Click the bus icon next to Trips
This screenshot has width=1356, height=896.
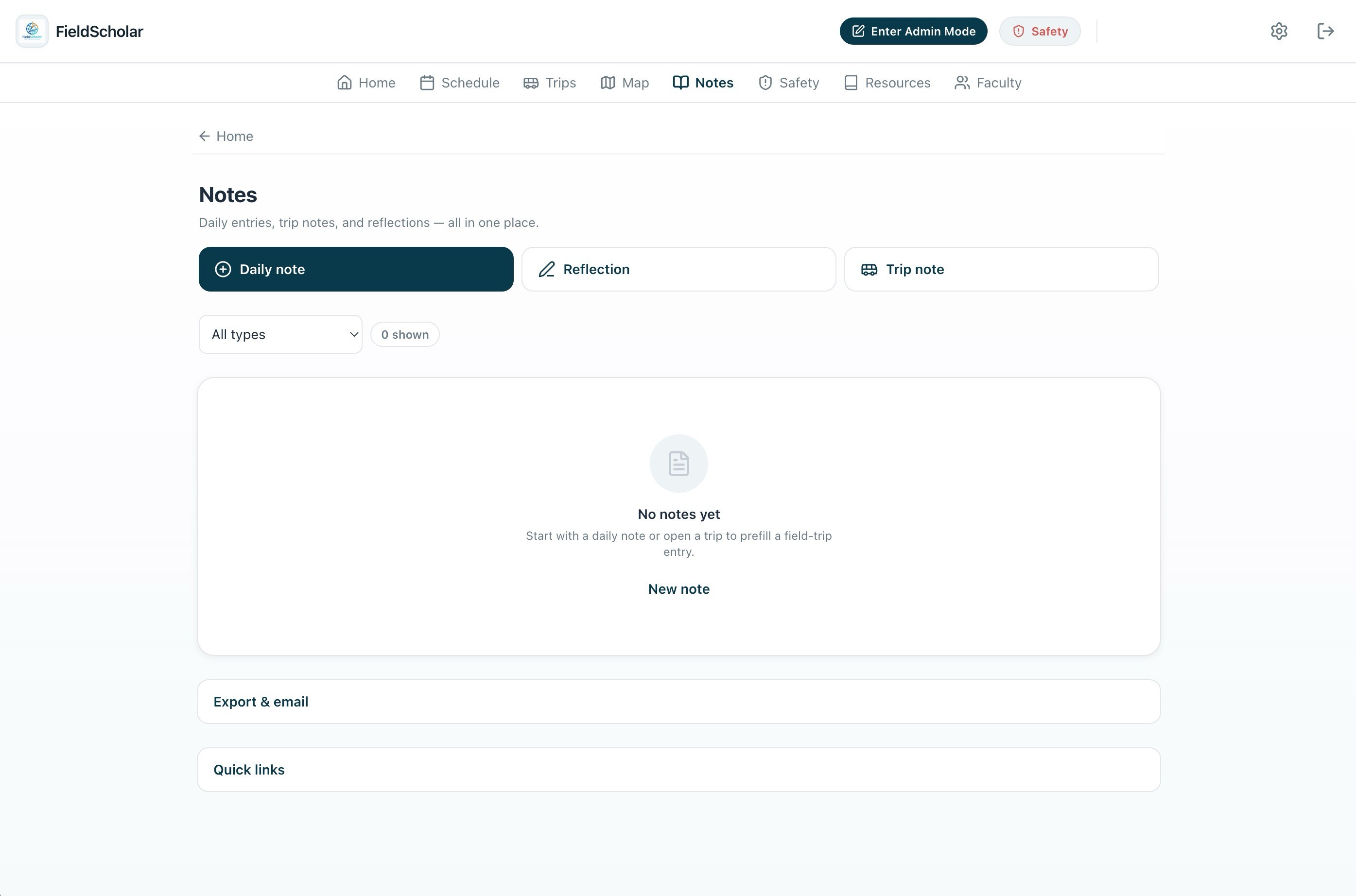pyautogui.click(x=531, y=83)
